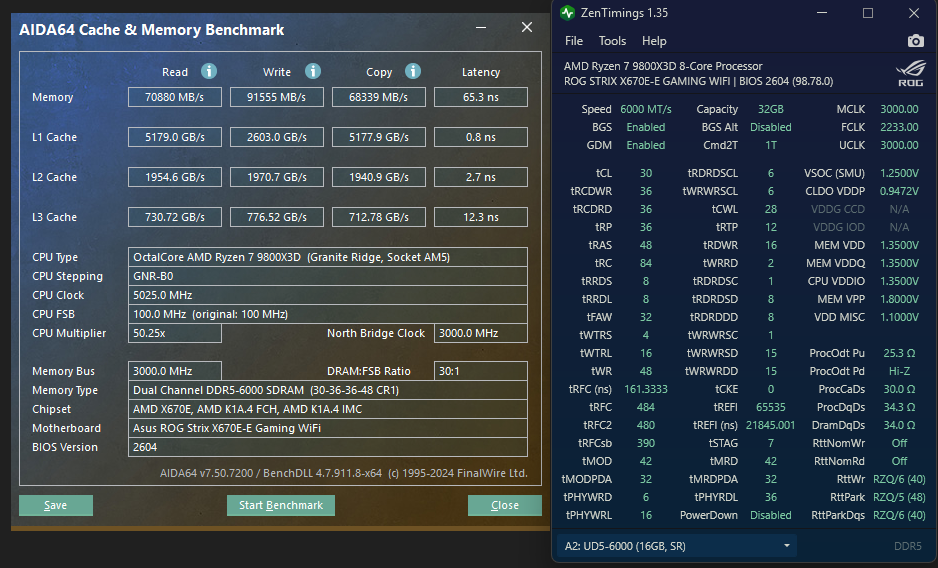Click Memory Write value 91555 MB/s
Viewport: 938px width, 568px height.
coord(276,97)
